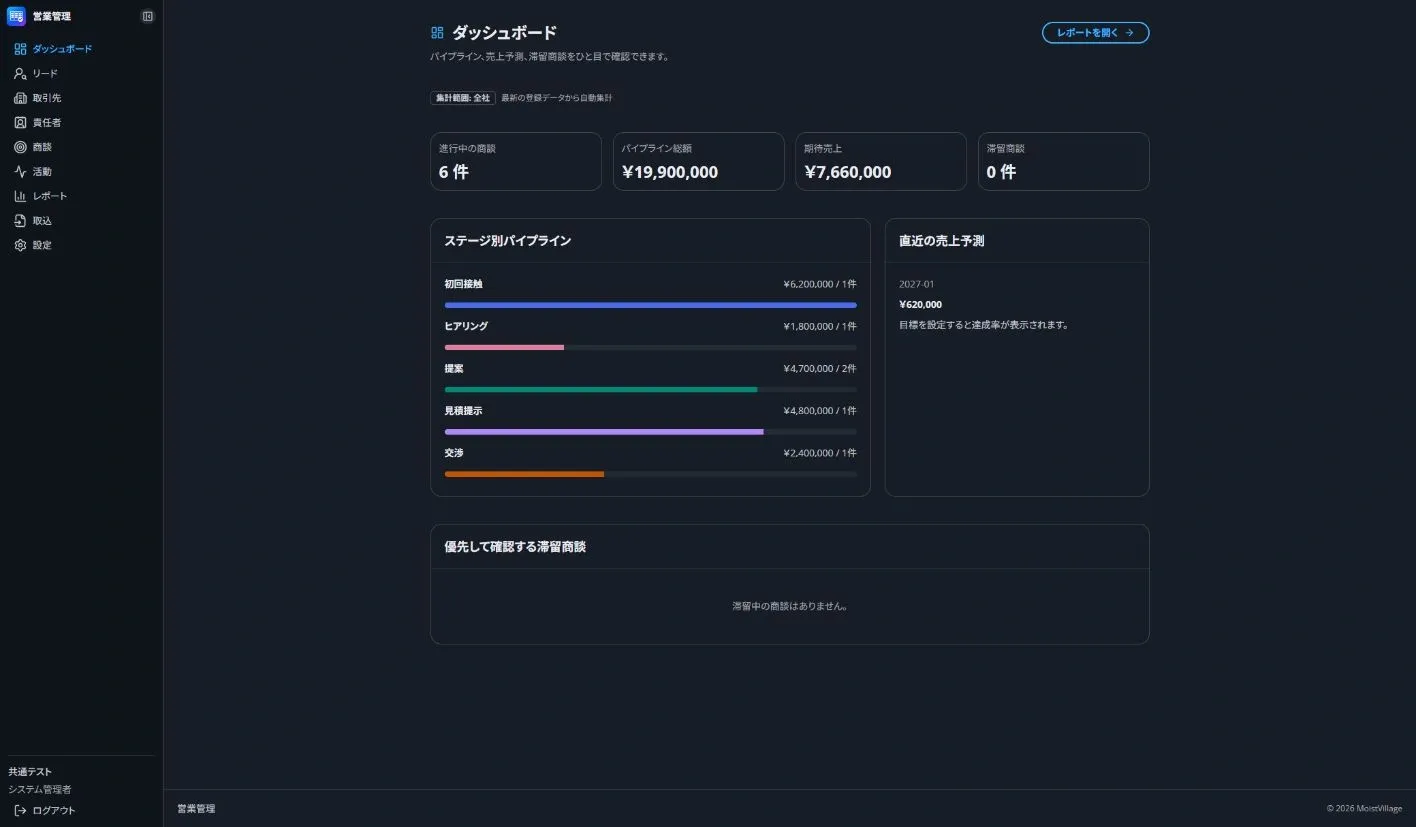Click the ¥6,200,000 / 1件 value
This screenshot has height=827, width=1416.
coord(820,284)
